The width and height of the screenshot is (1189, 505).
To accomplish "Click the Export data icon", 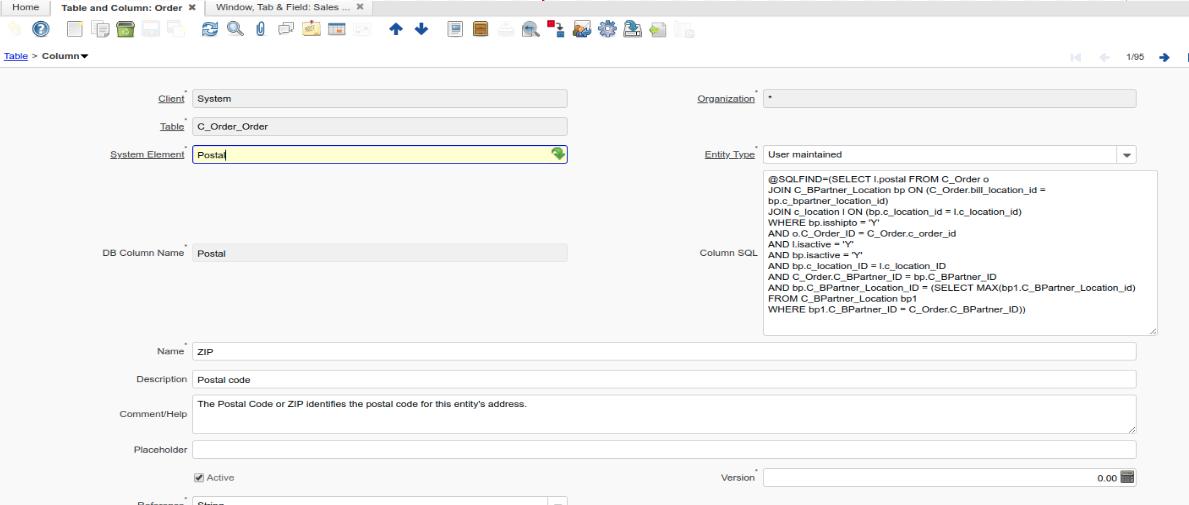I will click(x=632, y=29).
